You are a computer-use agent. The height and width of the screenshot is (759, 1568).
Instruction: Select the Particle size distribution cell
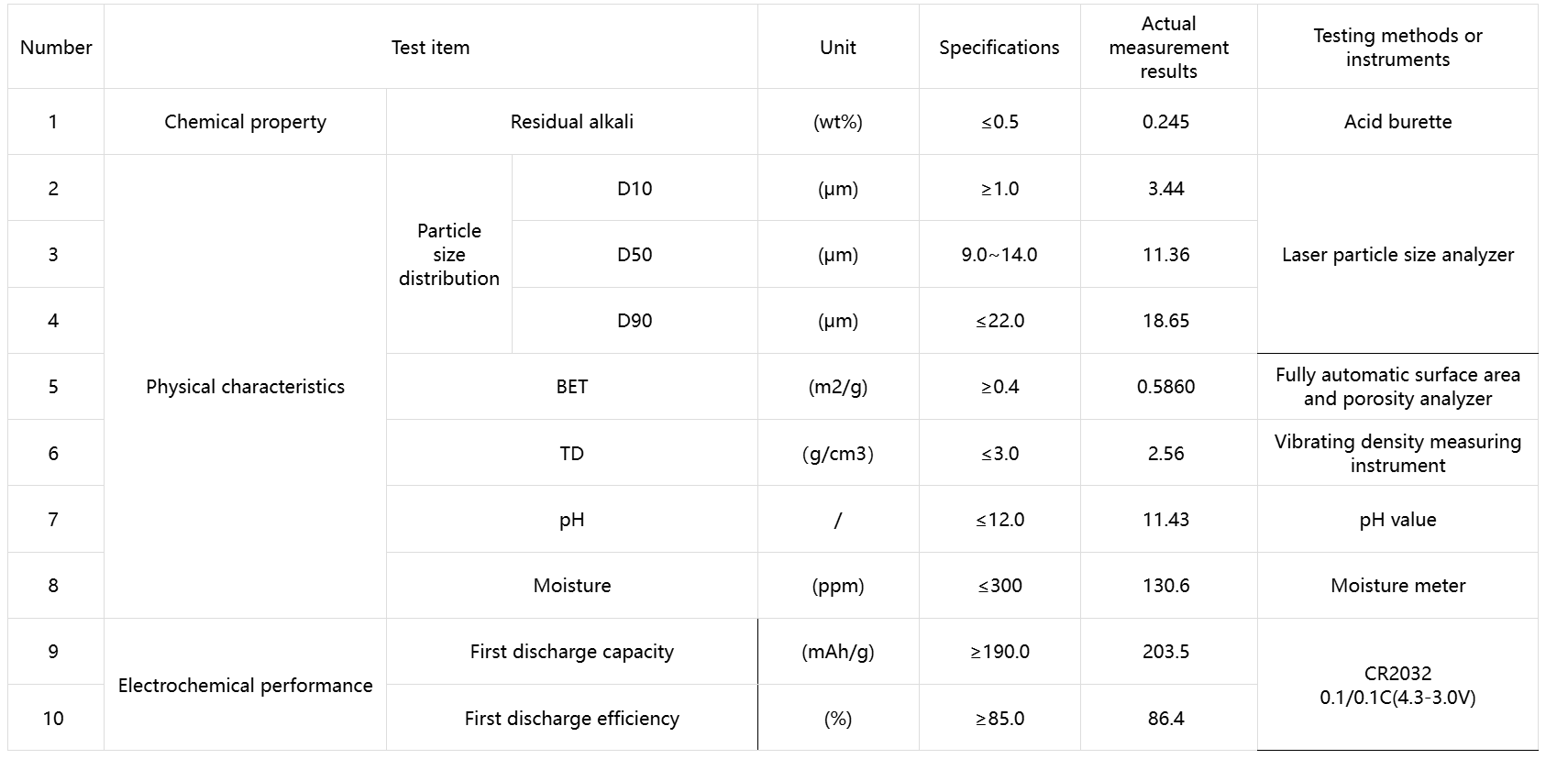(448, 255)
